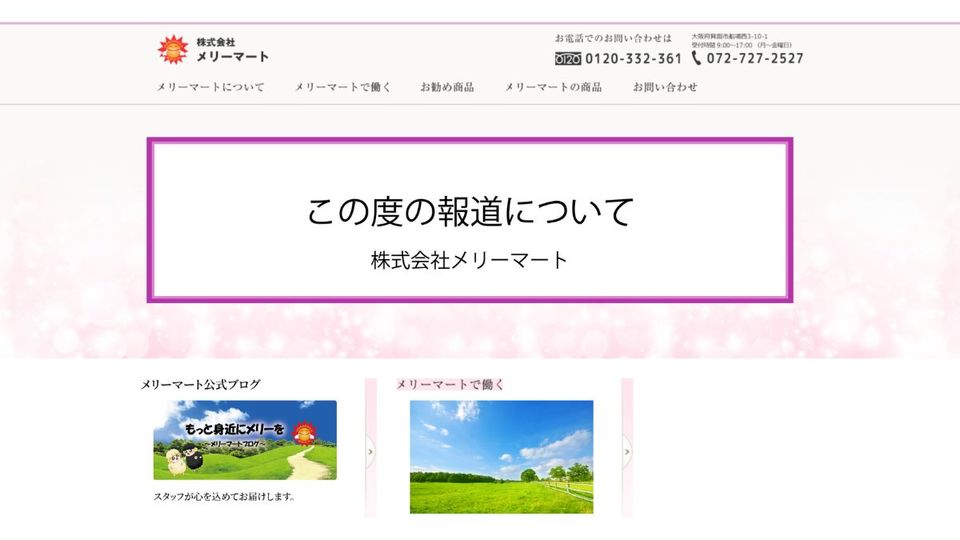Viewport: 960px width, 540px height.
Task: Click the sun logo inside blog banner
Action: [307, 432]
